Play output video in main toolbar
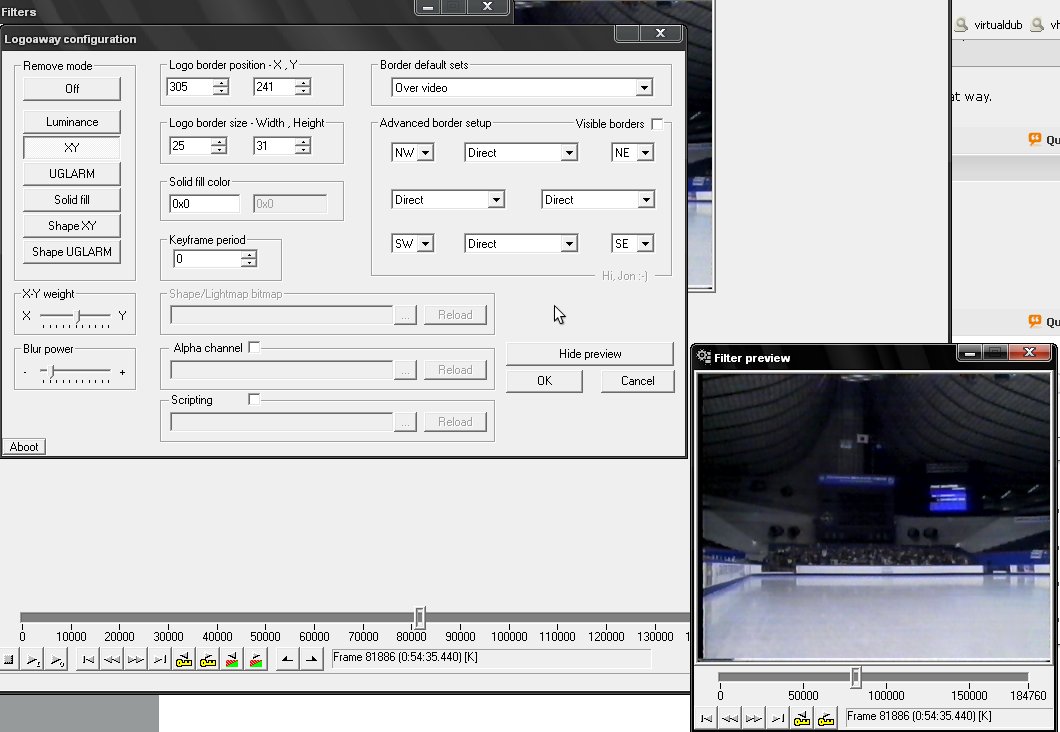The width and height of the screenshot is (1060, 732). pyautogui.click(x=57, y=660)
